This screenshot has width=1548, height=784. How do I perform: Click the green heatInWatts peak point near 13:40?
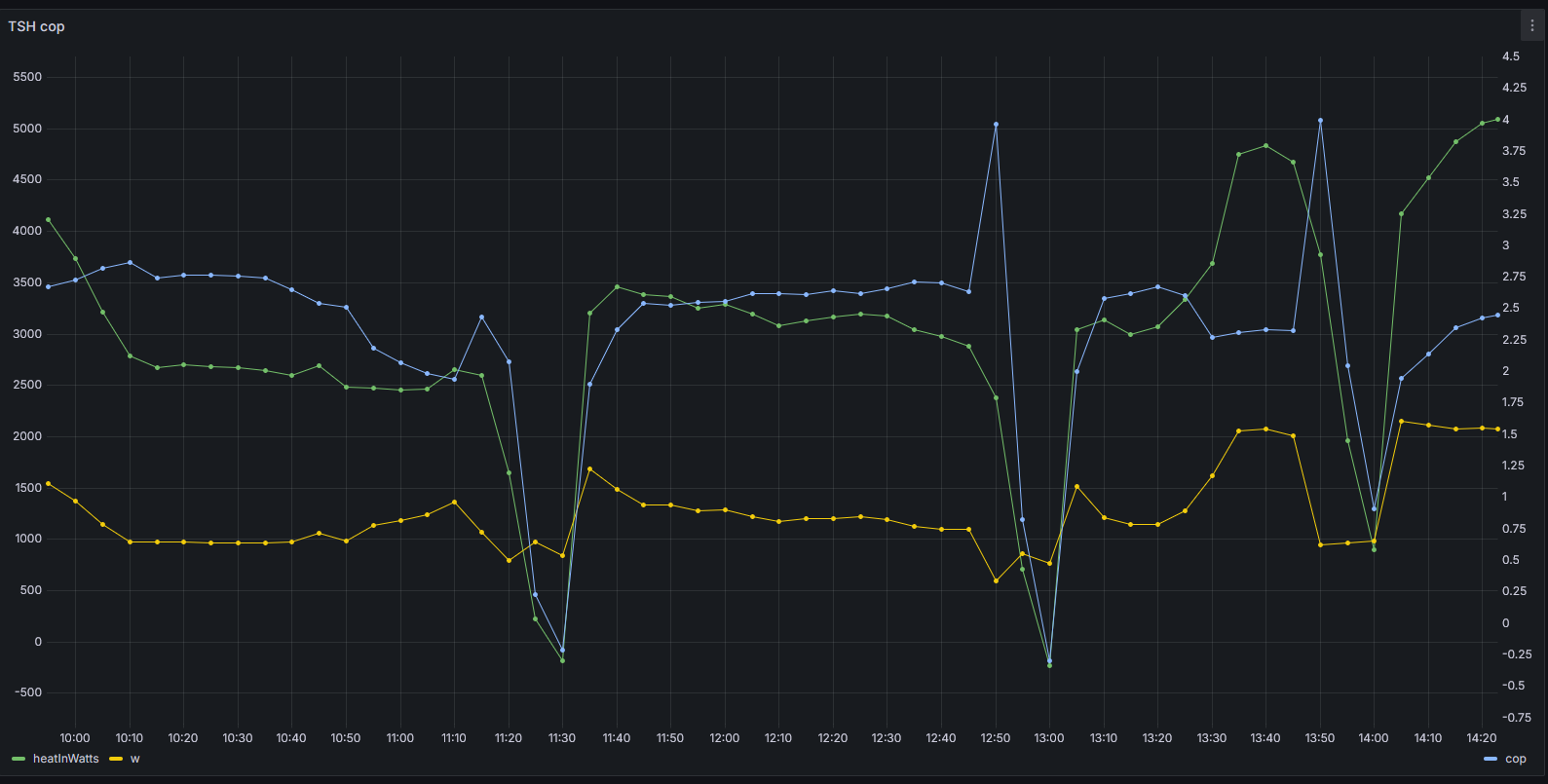click(x=1265, y=146)
